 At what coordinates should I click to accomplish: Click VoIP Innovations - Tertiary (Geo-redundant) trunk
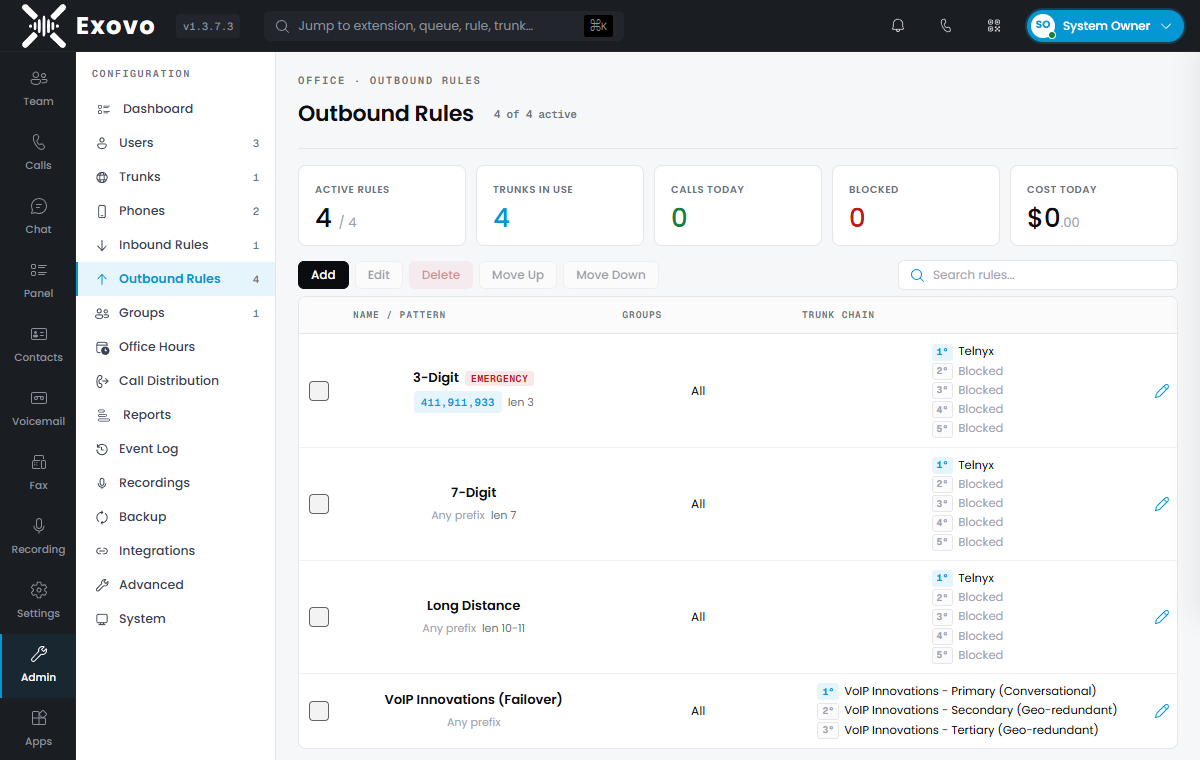[x=971, y=730]
